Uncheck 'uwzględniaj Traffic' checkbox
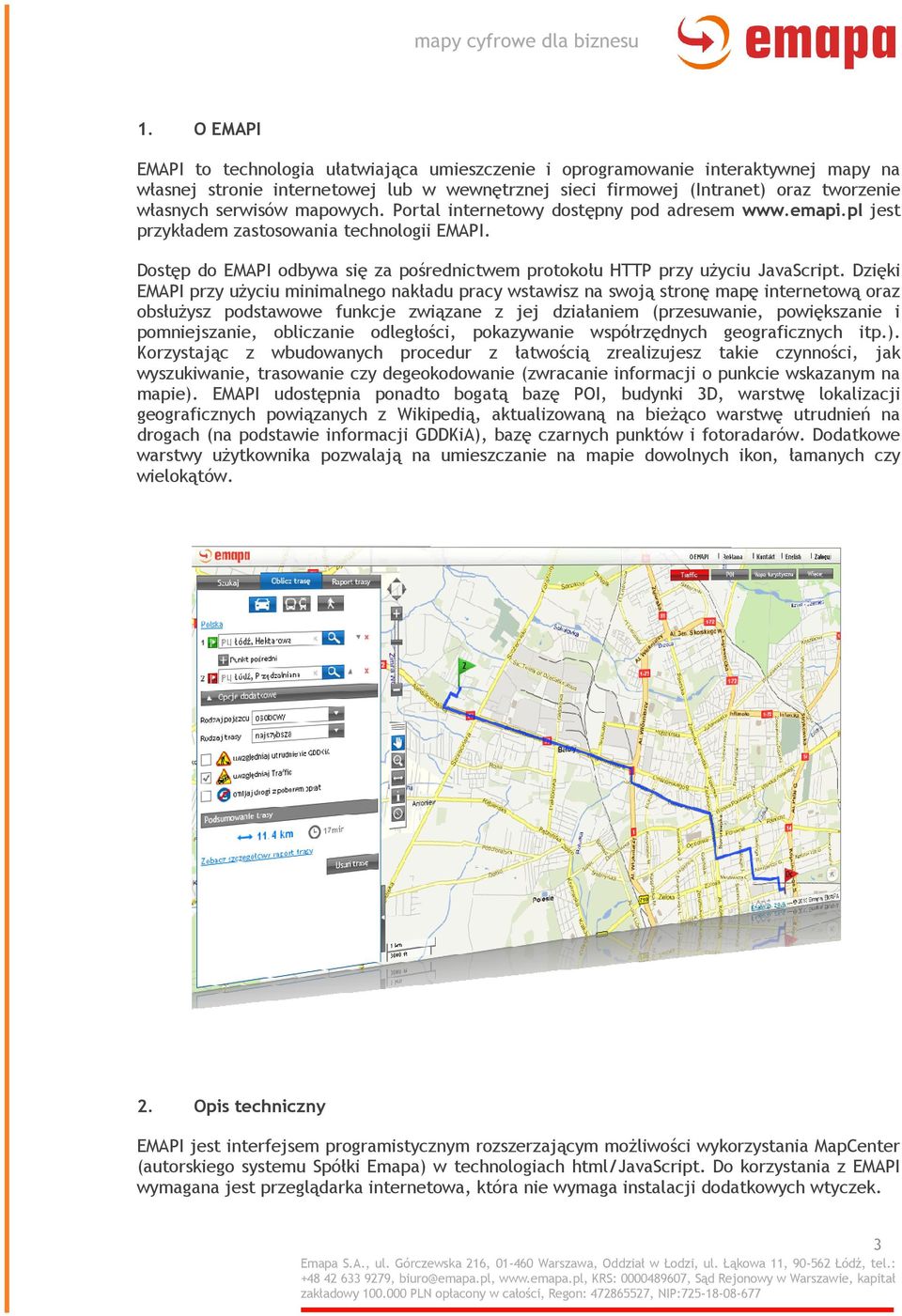Viewport: 902px width, 1316px height. click(x=206, y=778)
